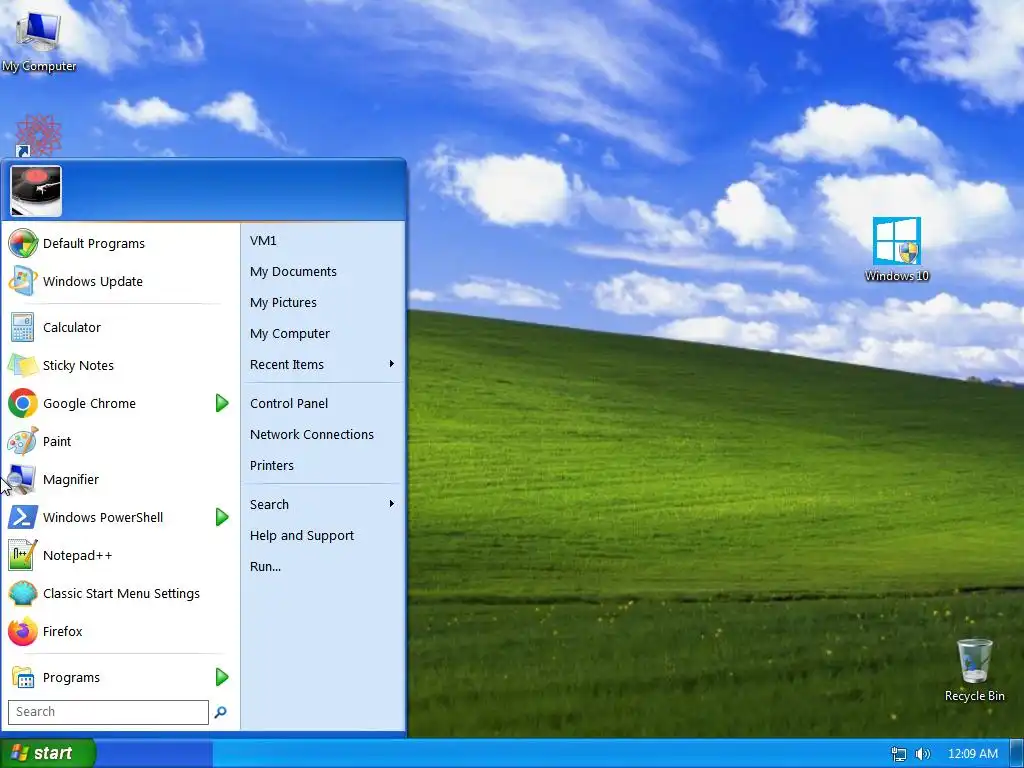The height and width of the screenshot is (768, 1024).
Task: Click the network tray icon
Action: click(x=899, y=754)
